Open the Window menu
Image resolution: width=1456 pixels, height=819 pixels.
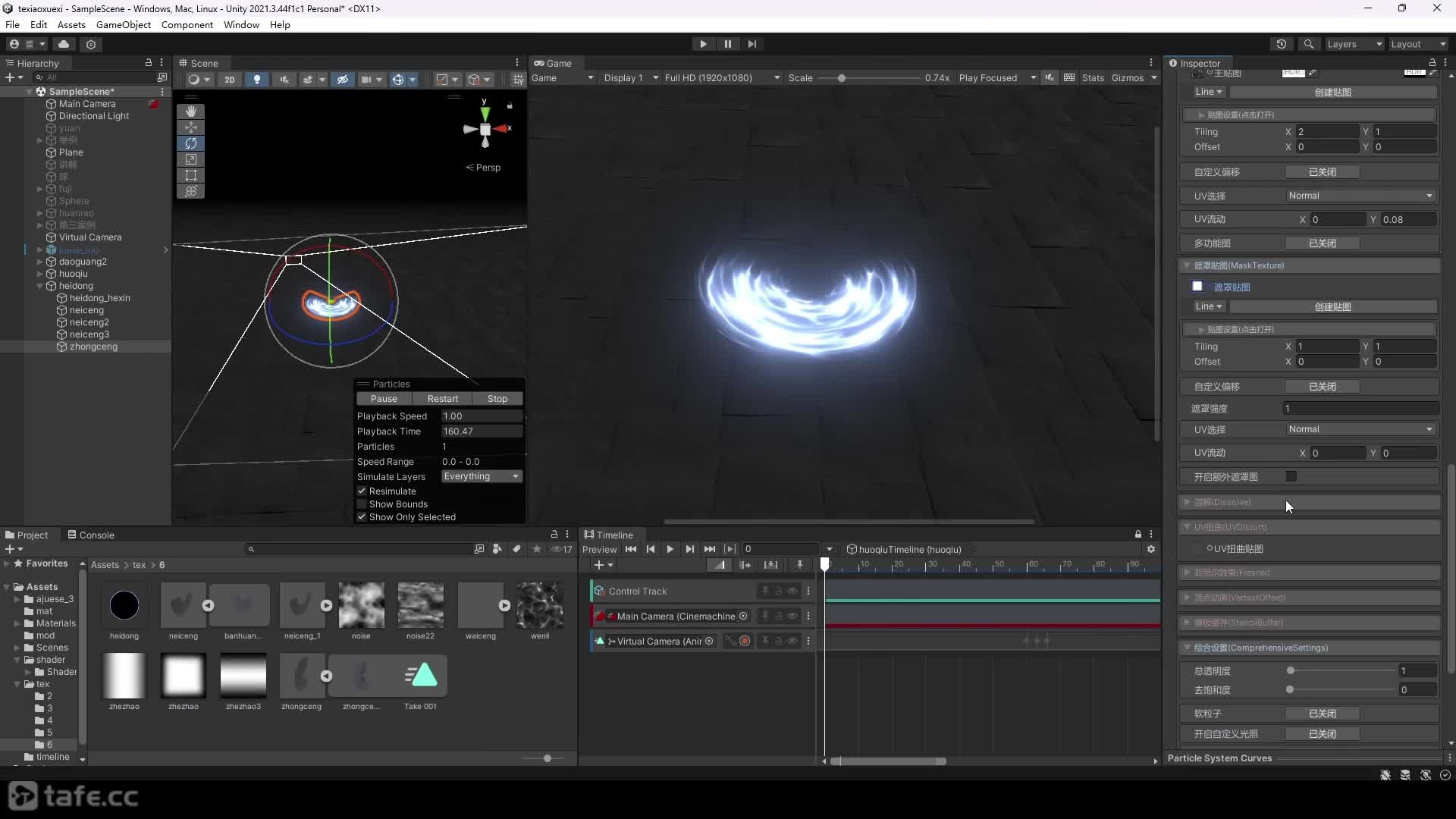tap(241, 24)
